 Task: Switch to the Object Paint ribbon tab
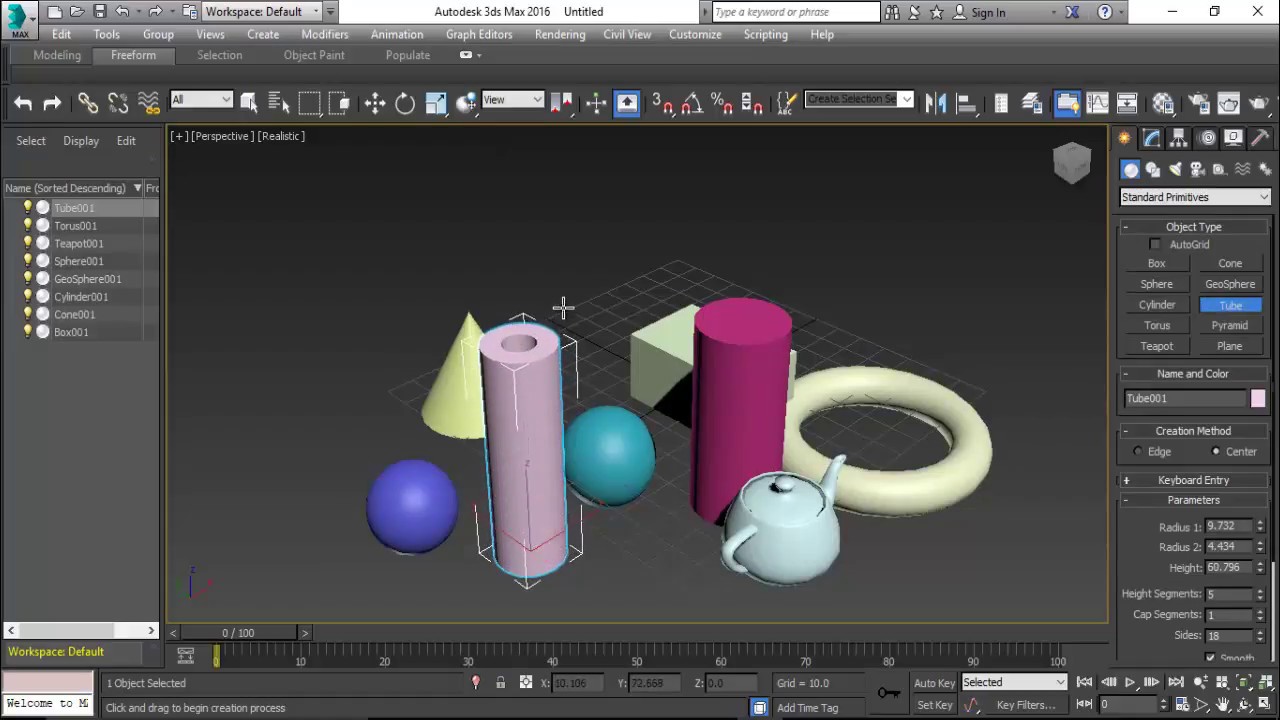coord(314,55)
